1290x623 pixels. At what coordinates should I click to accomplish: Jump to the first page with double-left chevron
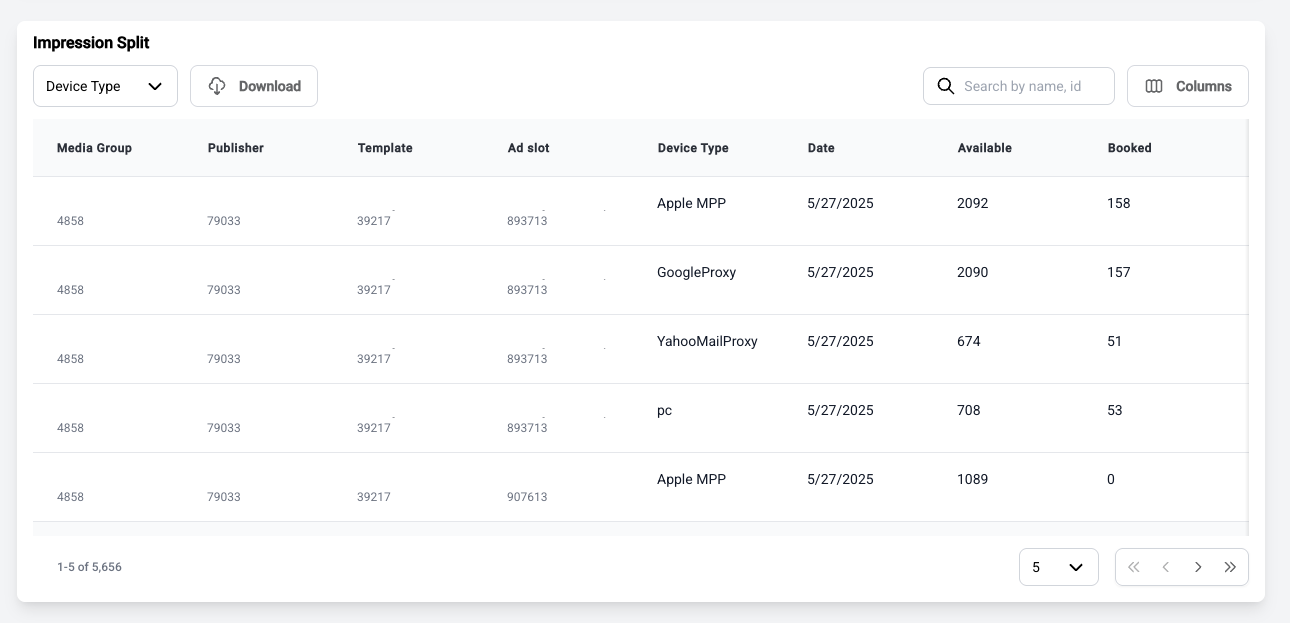click(x=1134, y=567)
